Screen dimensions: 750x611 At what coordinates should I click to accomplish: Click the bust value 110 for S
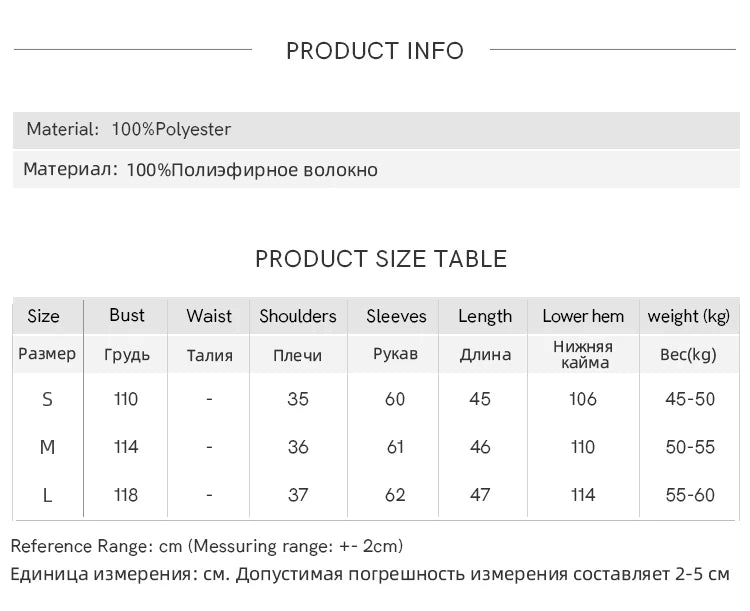tap(126, 399)
